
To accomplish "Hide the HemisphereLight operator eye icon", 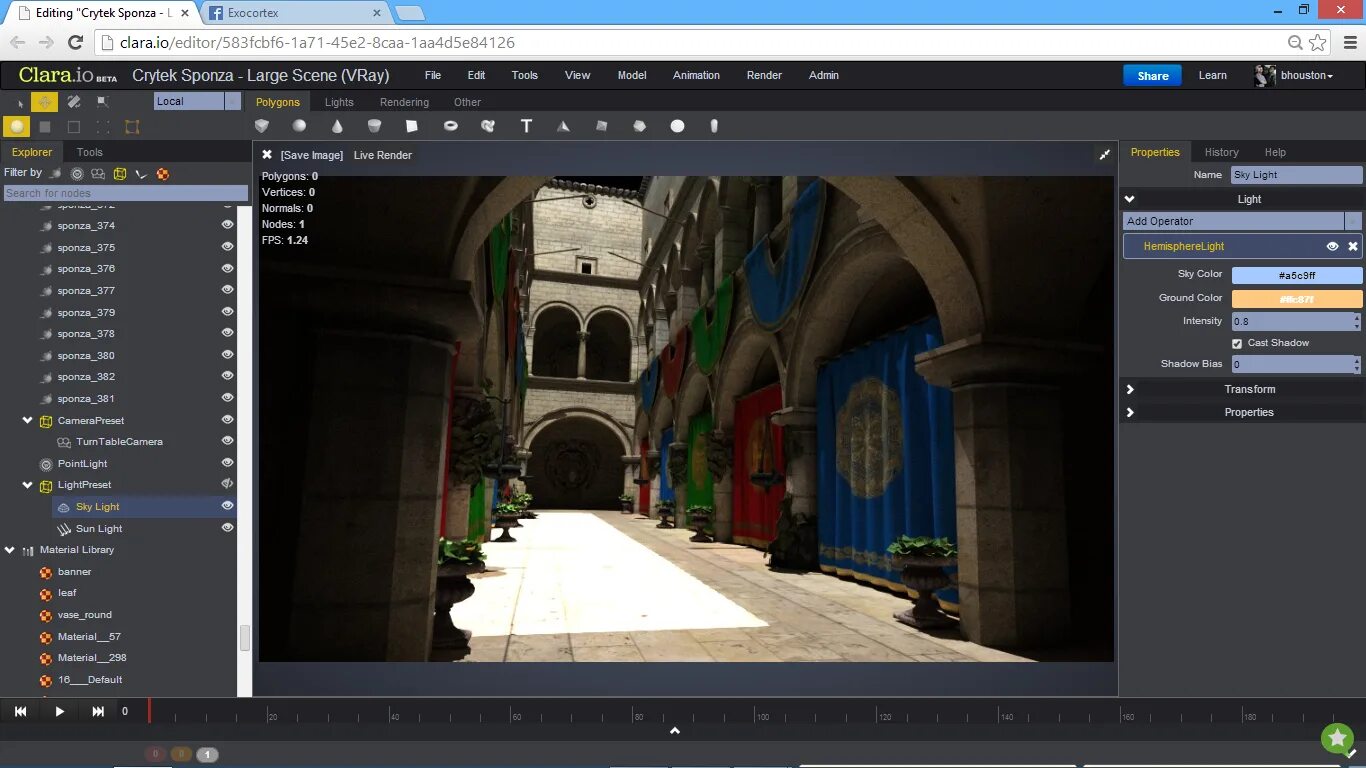I will coord(1332,246).
